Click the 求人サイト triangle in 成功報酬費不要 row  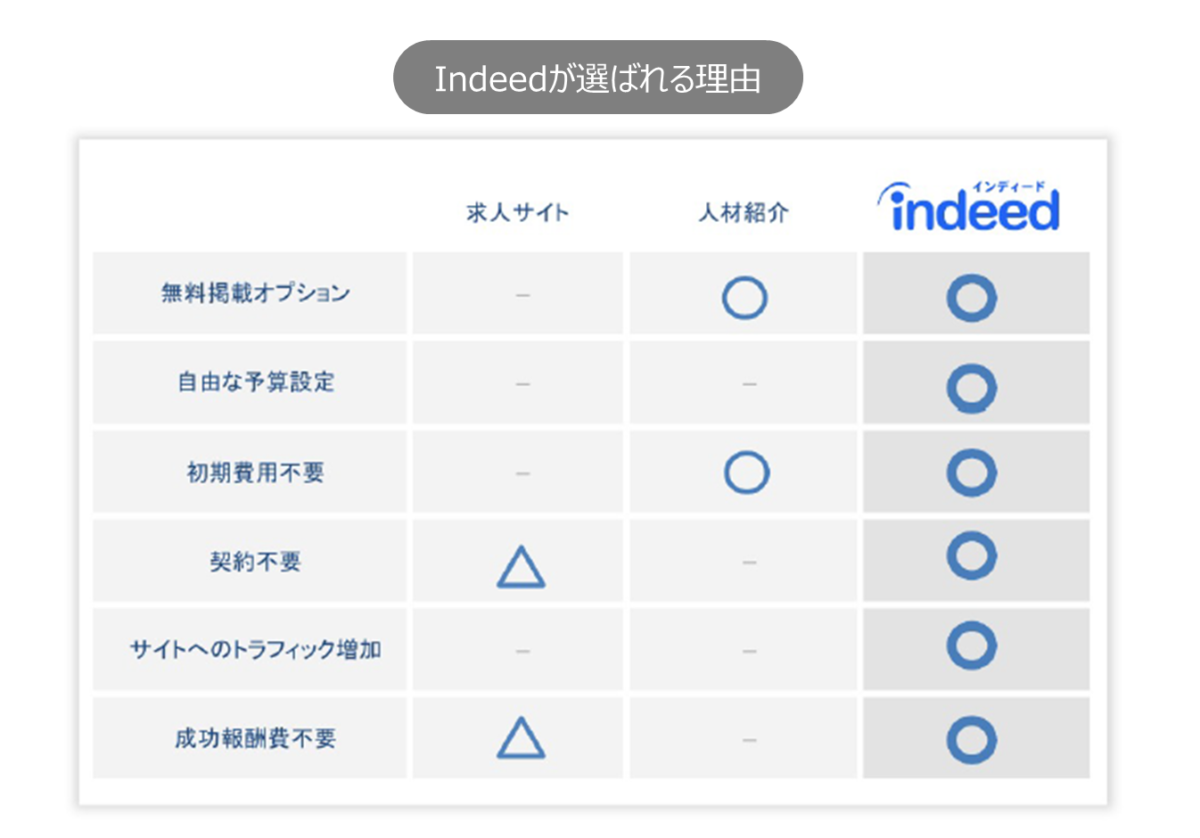click(521, 738)
